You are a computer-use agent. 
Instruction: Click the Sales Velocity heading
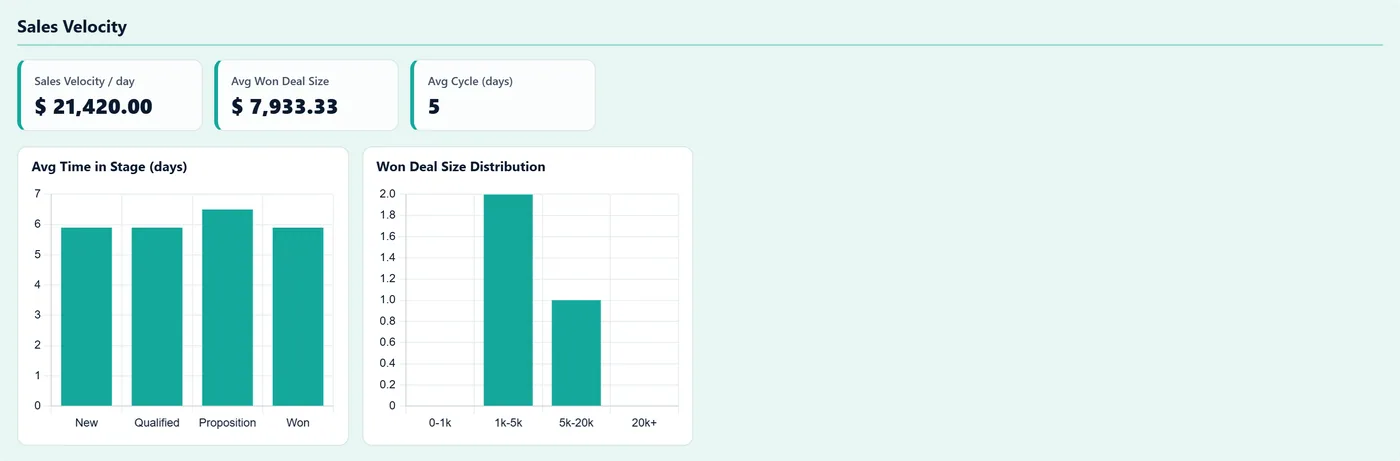coord(72,27)
